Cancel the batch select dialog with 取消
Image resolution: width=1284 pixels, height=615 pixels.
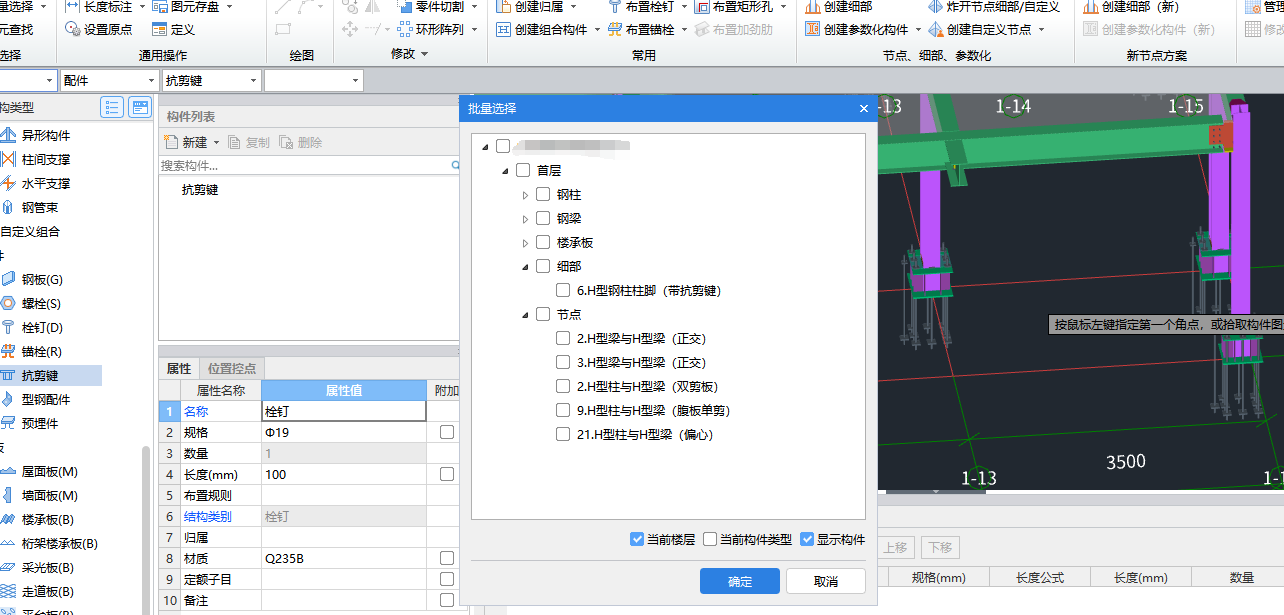[x=826, y=581]
